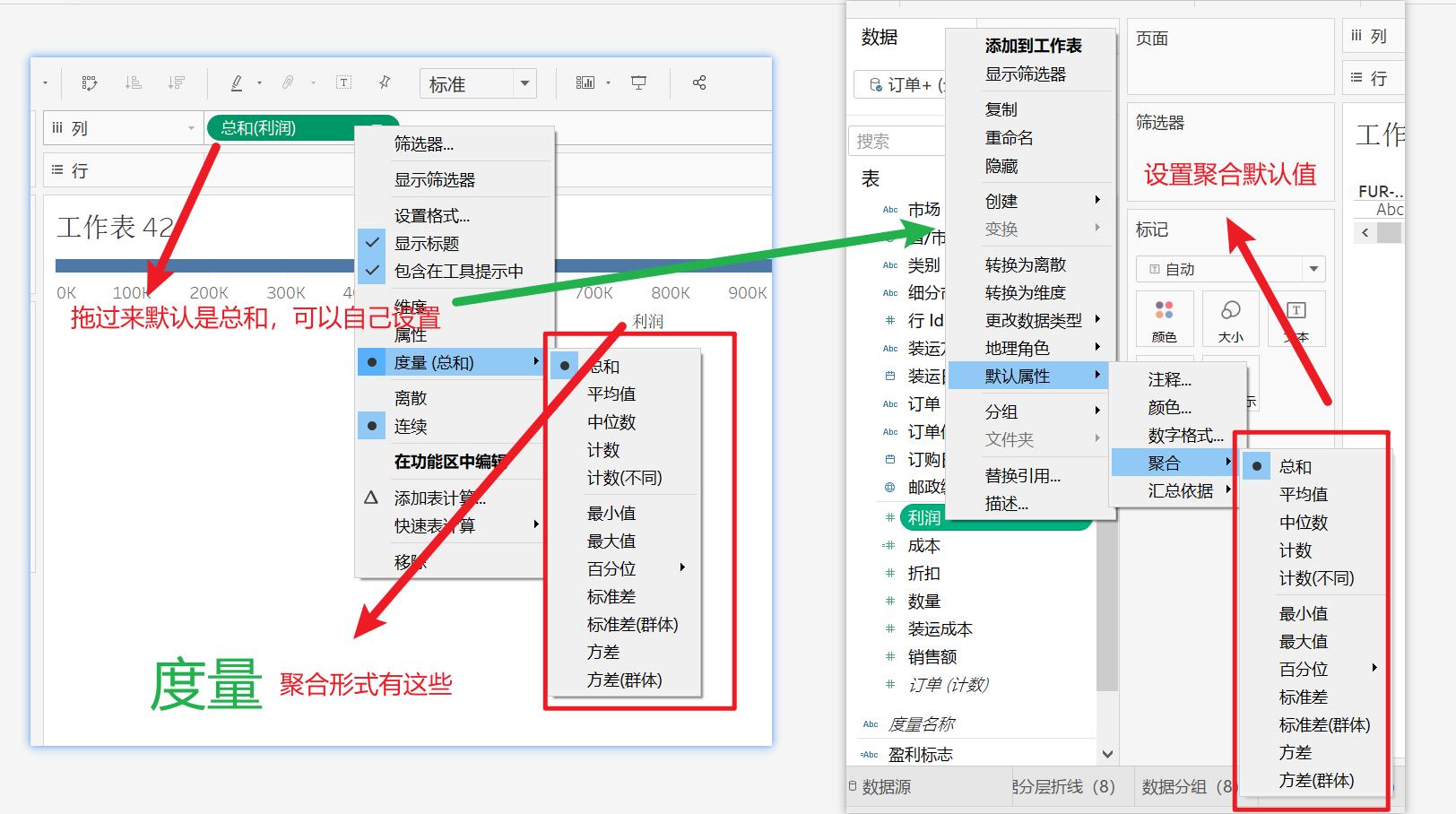Click the worksheet horizontal scroll left arrow
This screenshot has height=814, width=1456.
(1365, 232)
